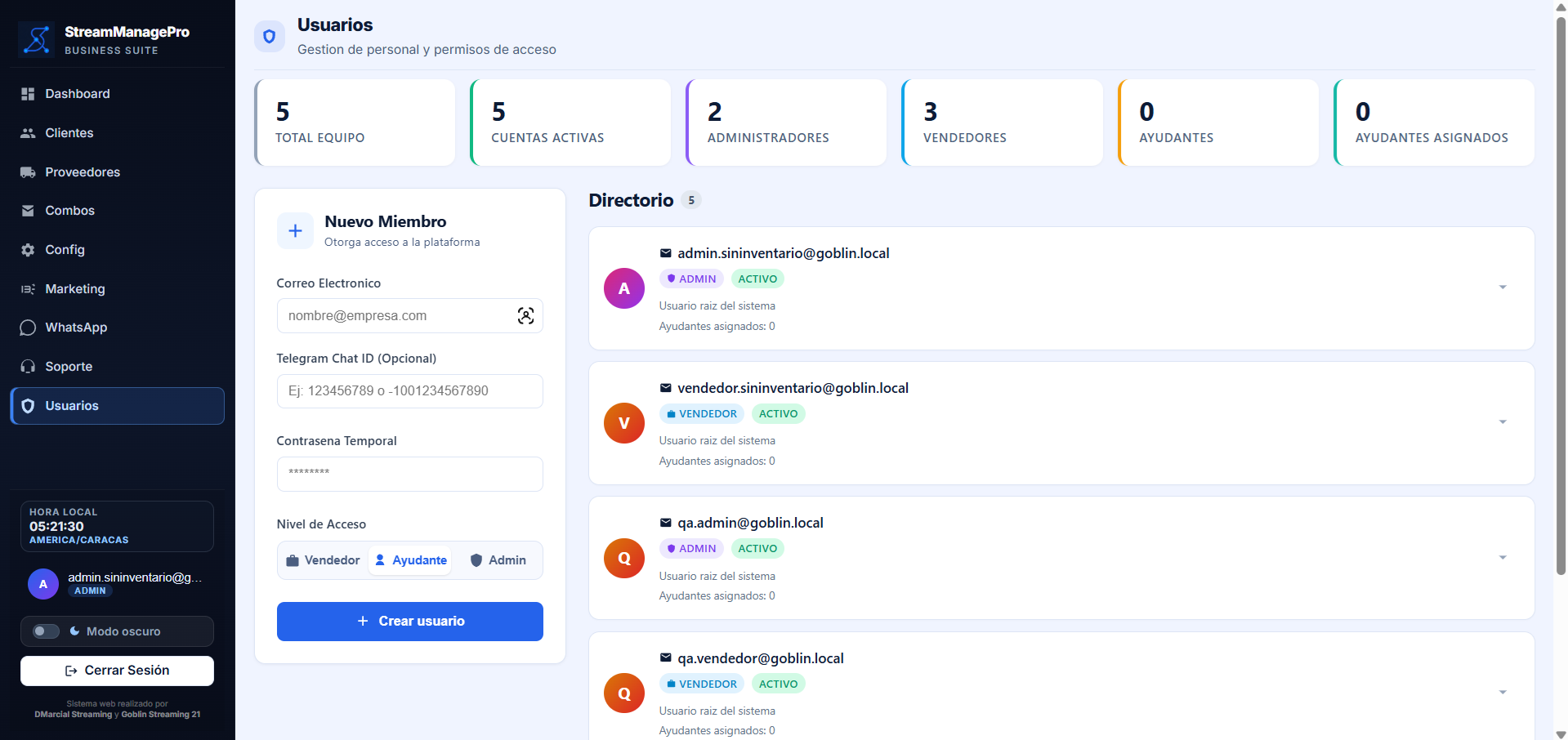The height and width of the screenshot is (740, 1568).
Task: Expand the admin.sininventario@goblin.local user card
Action: pyautogui.click(x=1503, y=288)
